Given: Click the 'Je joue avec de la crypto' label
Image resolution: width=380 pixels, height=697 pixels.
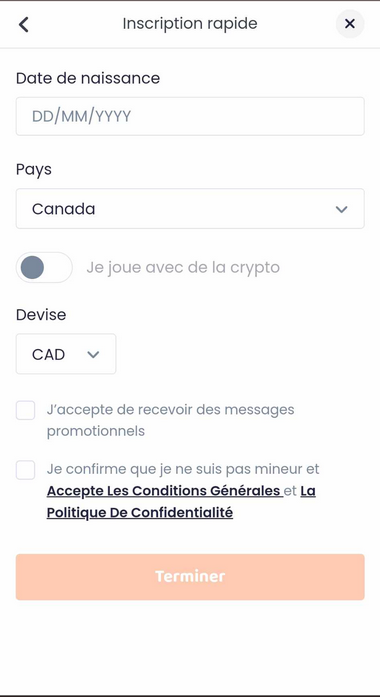Looking at the screenshot, I should pyautogui.click(x=183, y=268).
